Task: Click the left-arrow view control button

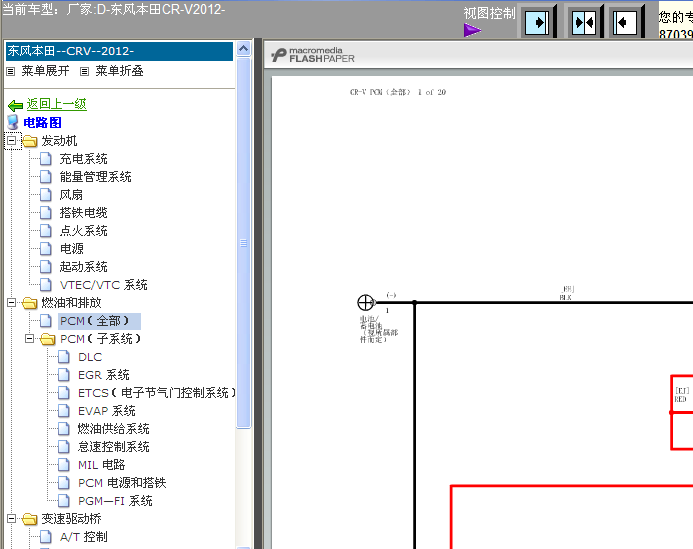Action: click(625, 22)
